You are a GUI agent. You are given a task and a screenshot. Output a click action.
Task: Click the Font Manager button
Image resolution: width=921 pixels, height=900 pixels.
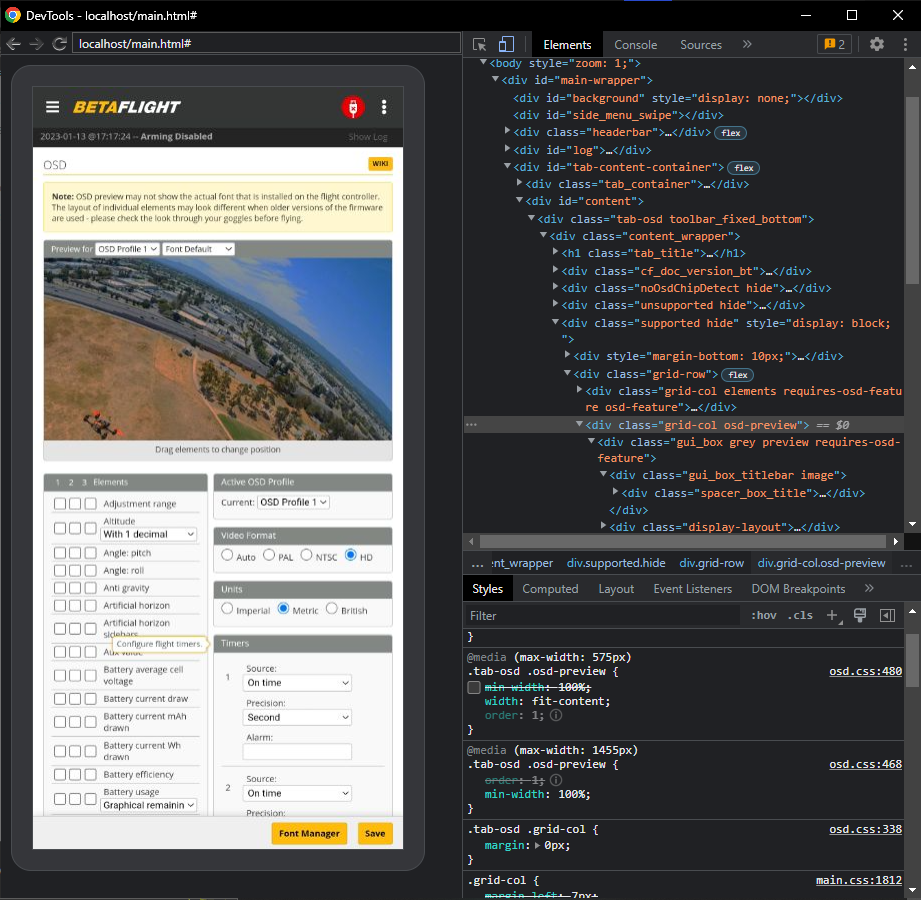(309, 833)
